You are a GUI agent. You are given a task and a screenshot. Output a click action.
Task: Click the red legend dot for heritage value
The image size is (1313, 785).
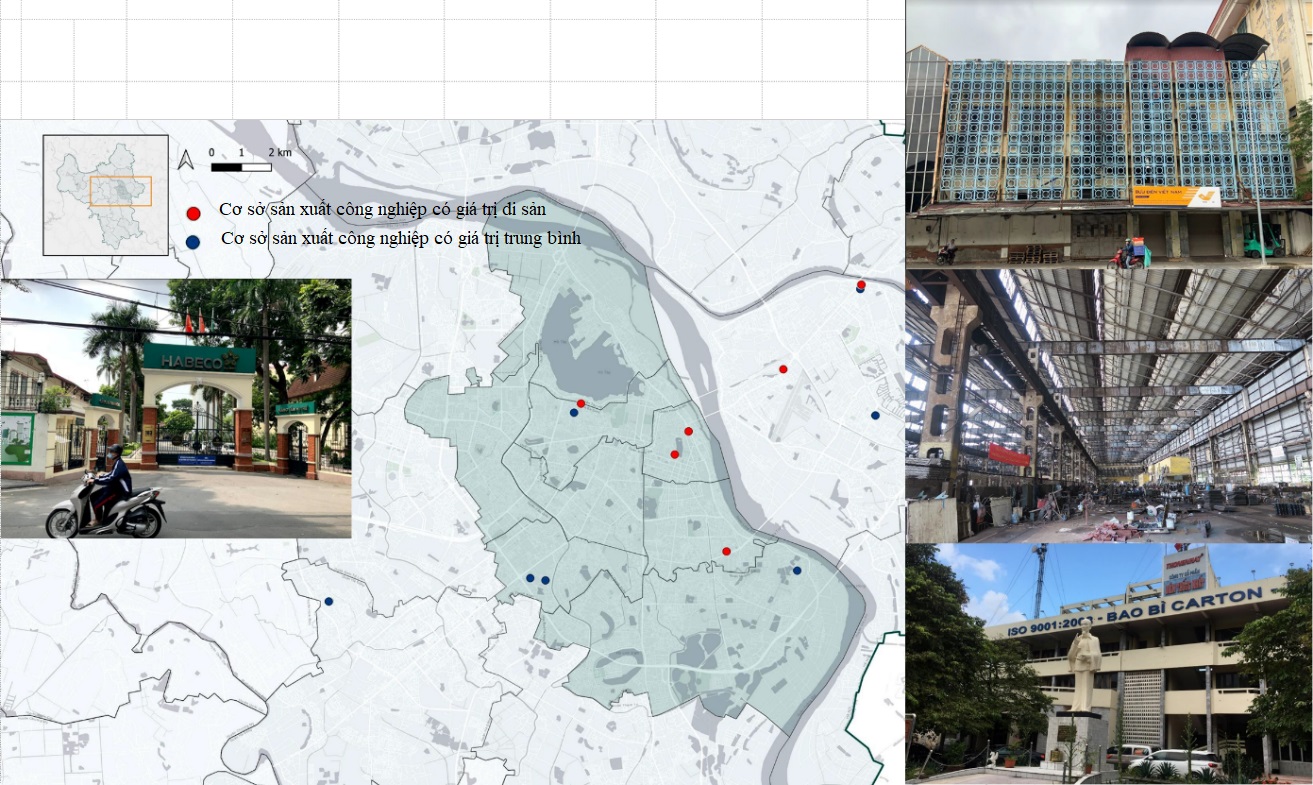(194, 213)
